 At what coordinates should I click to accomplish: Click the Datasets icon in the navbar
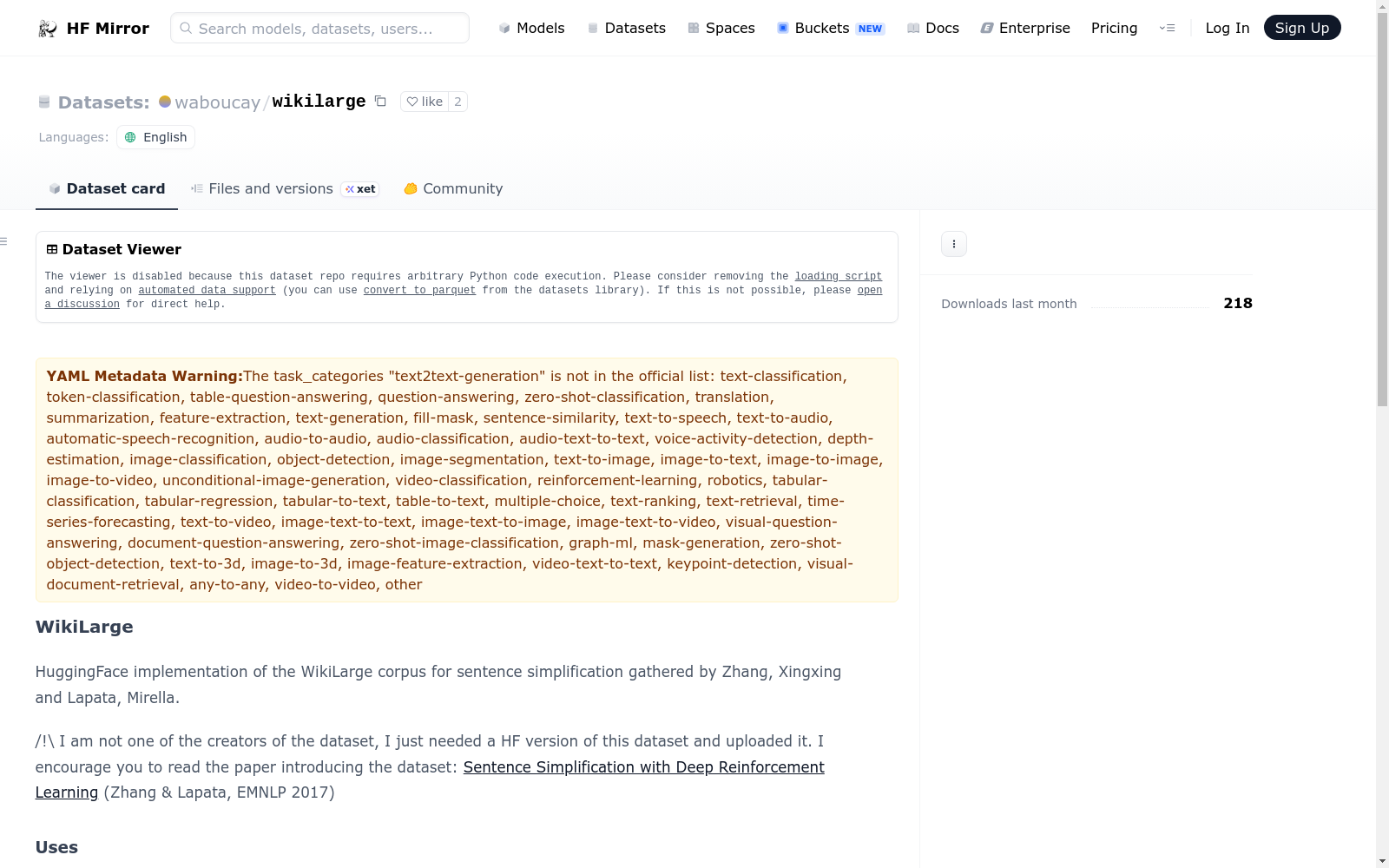[593, 29]
